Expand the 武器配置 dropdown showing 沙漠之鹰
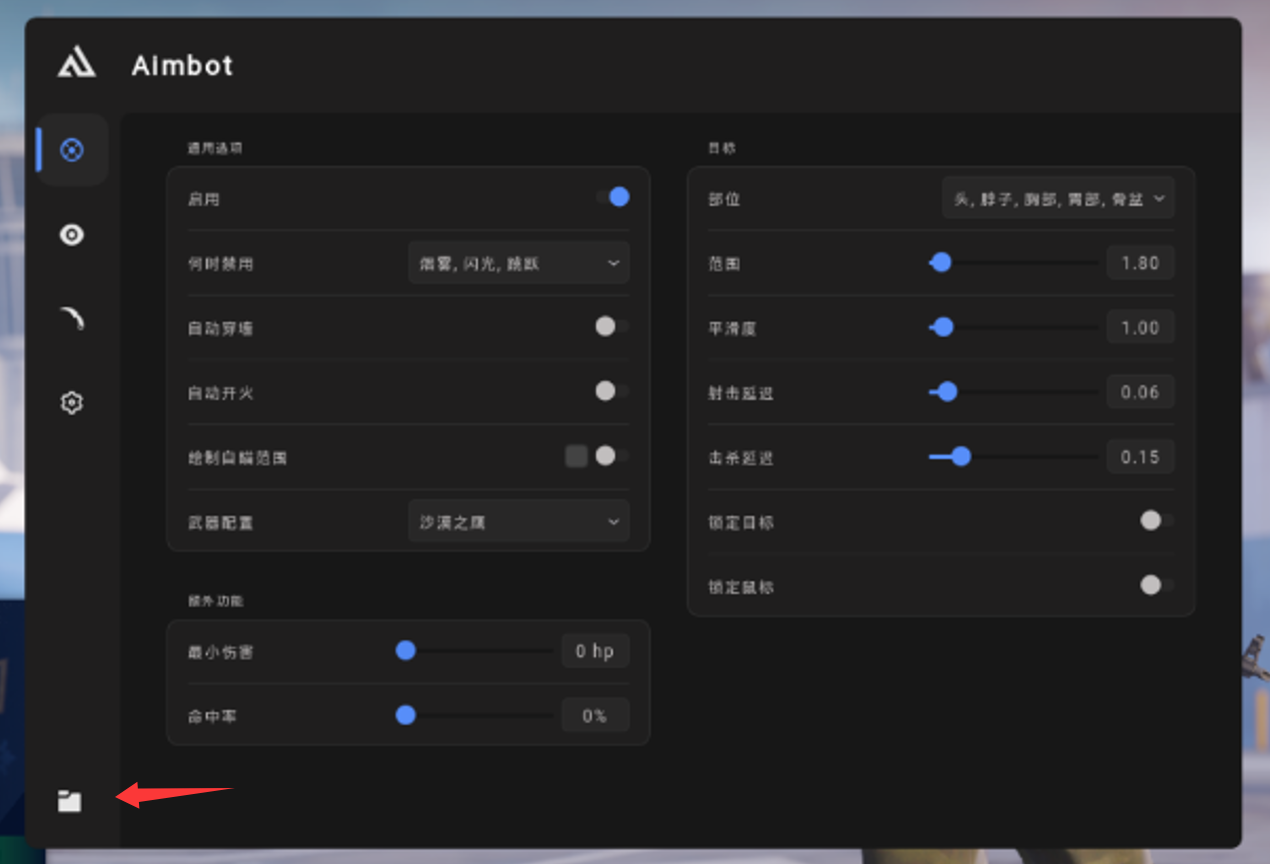Viewport: 1270px width, 864px height. coord(518,522)
